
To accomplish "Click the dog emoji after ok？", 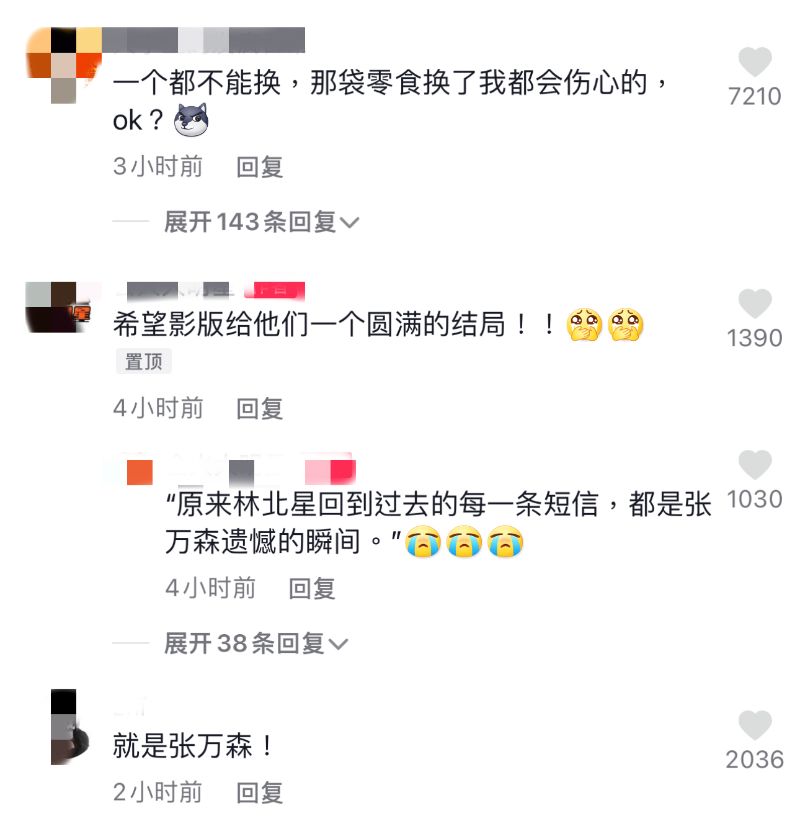I will point(191,120).
